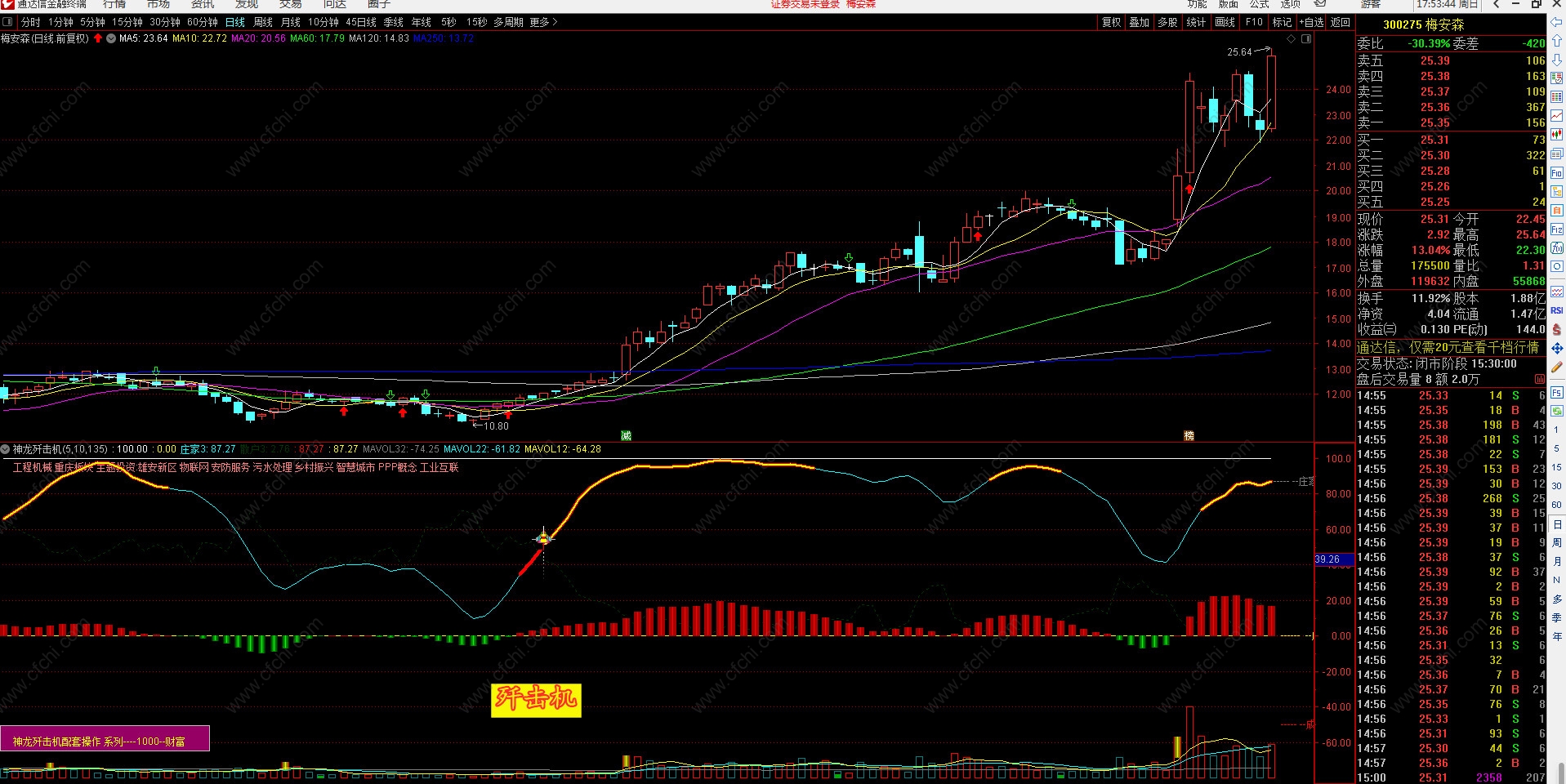Click the red bar-chart icon beside 盘后交易量
This screenshot has width=1566, height=784.
[1540, 379]
